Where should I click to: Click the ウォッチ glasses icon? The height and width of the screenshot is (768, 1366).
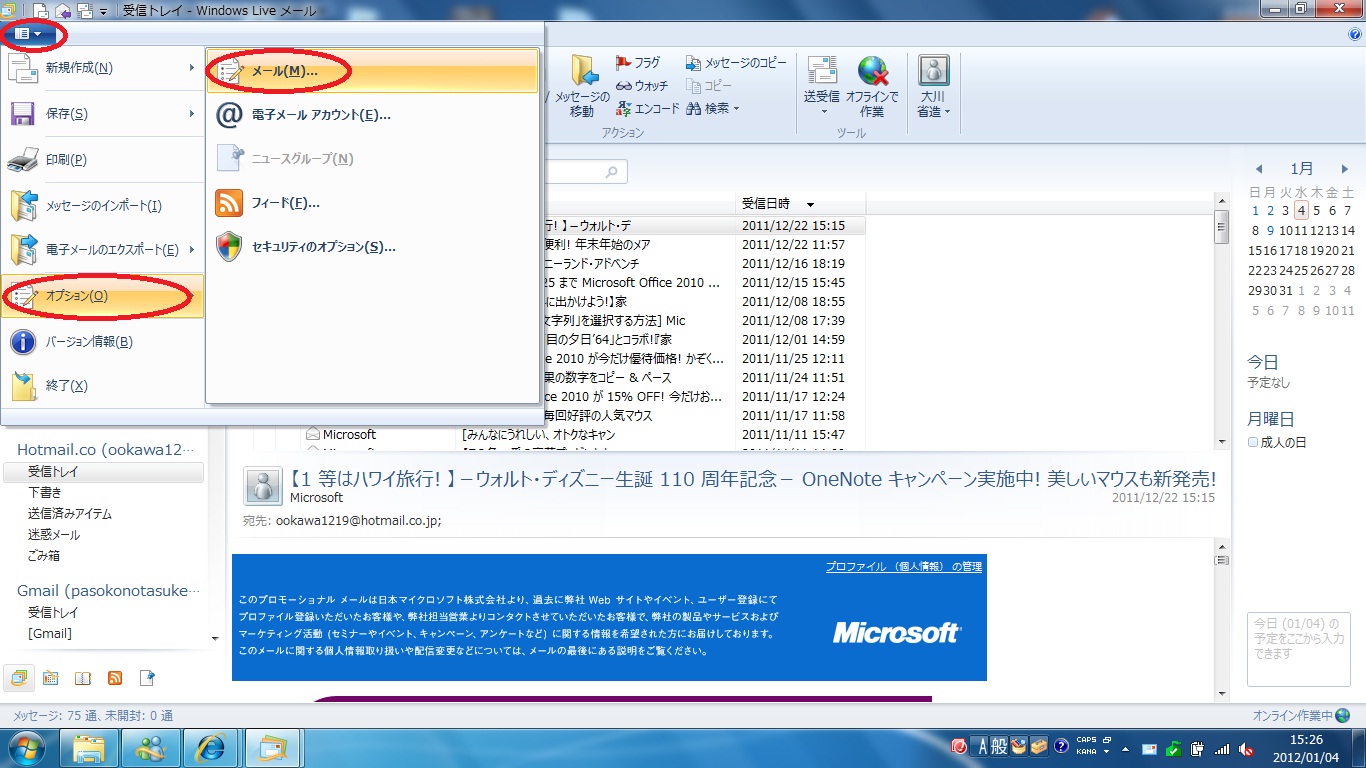point(624,86)
